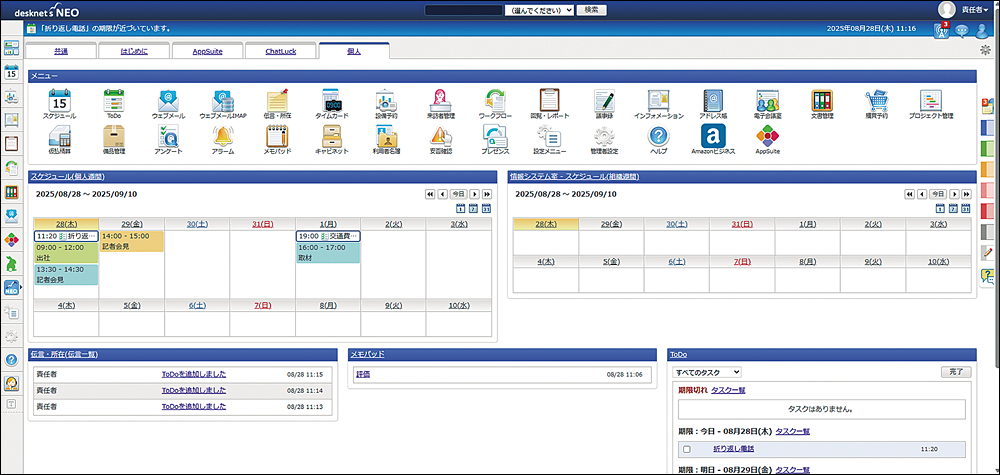Switch to the AppSuite tab
This screenshot has width=1000, height=475.
click(x=208, y=50)
